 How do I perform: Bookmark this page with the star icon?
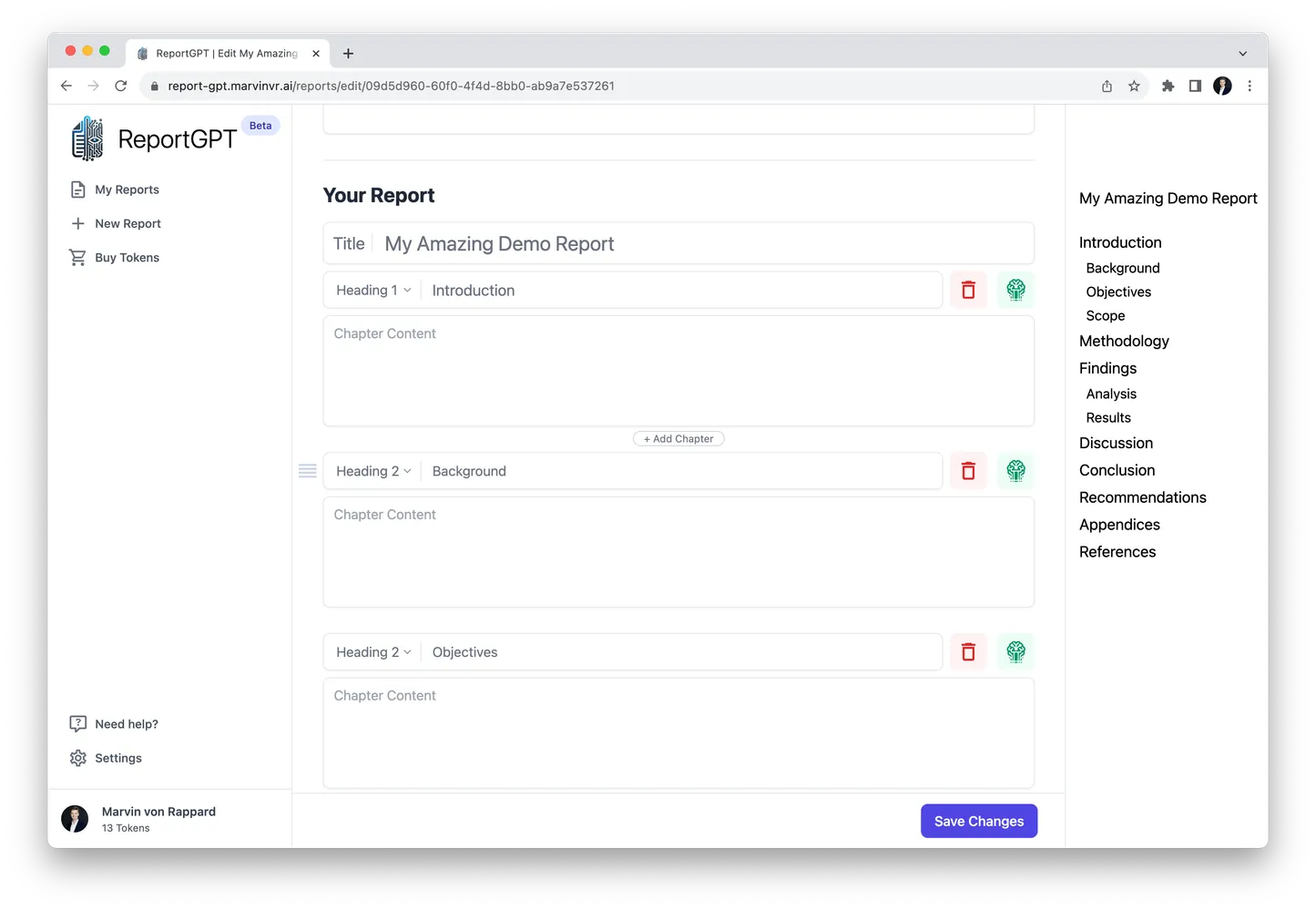1134,86
